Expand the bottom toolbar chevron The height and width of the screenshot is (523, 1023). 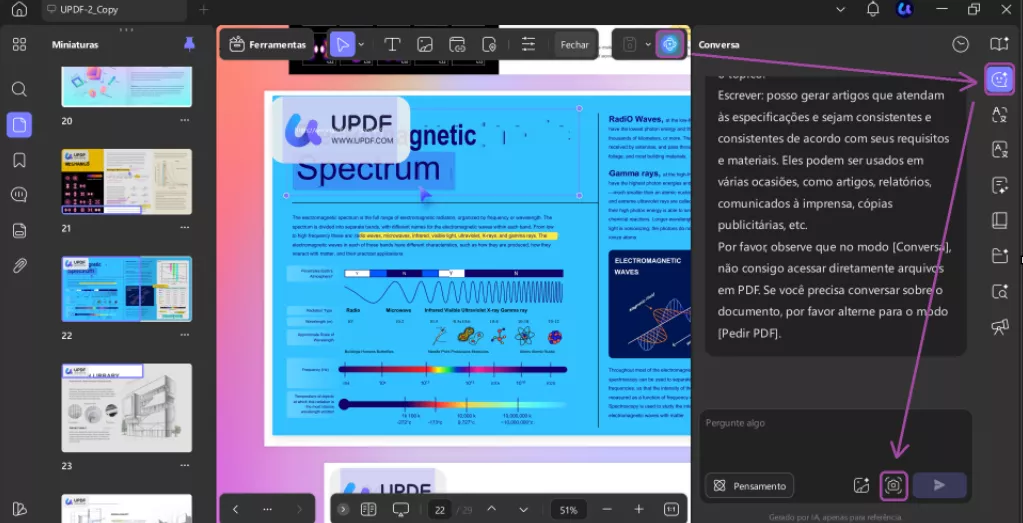(x=343, y=509)
